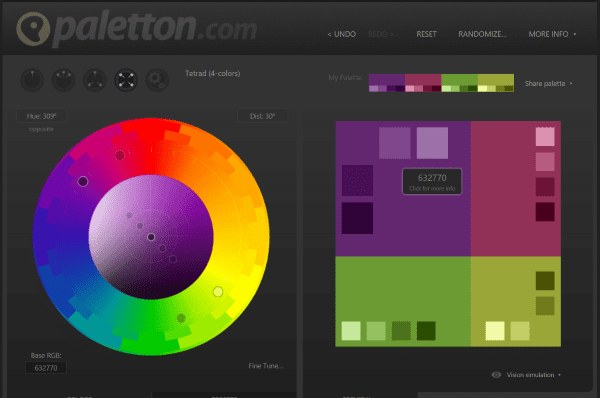The width and height of the screenshot is (600, 398).
Task: Click the dark crimson swatch
Action: point(545,187)
